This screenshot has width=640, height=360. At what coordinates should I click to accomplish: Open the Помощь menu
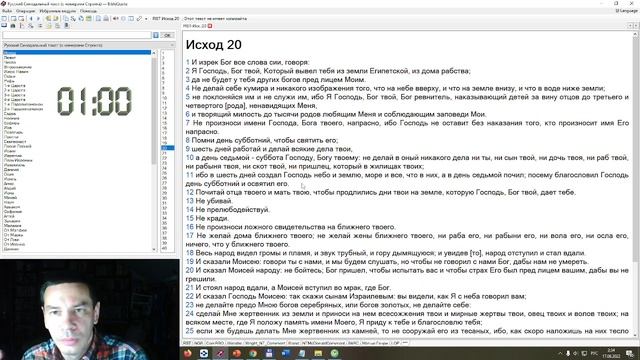[x=88, y=11]
